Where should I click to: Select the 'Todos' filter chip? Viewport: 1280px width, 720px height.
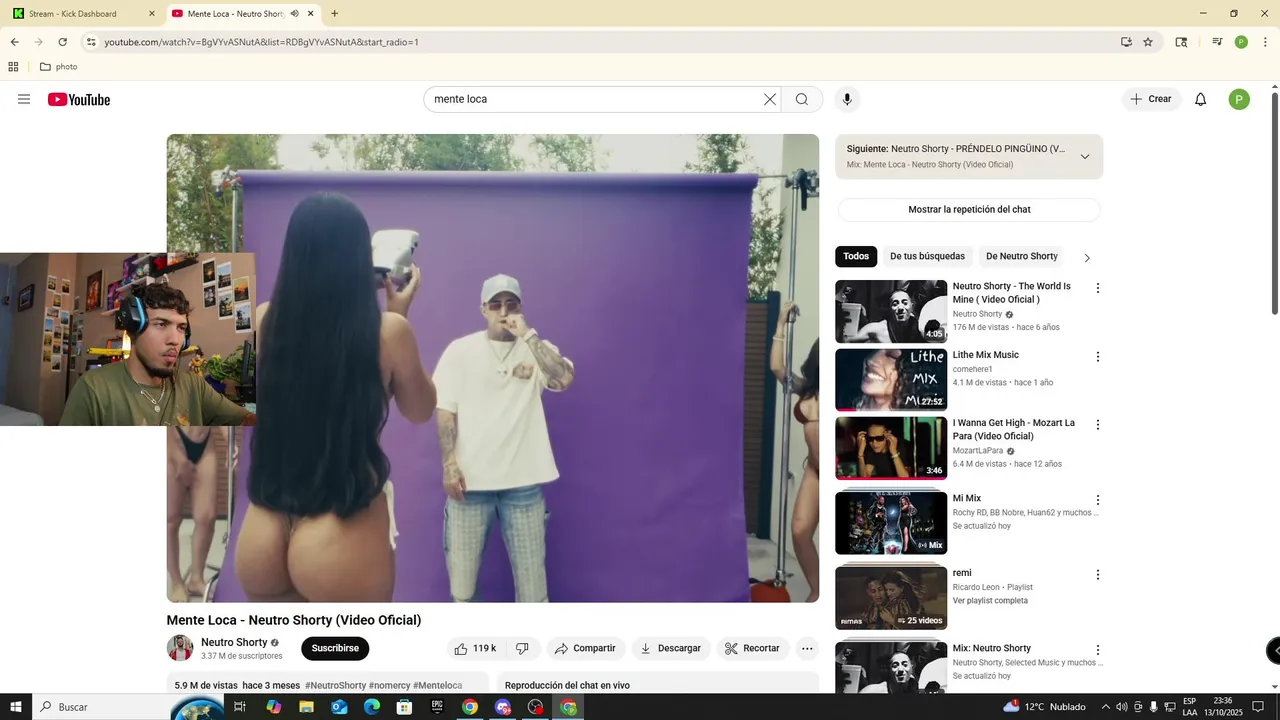coord(856,257)
